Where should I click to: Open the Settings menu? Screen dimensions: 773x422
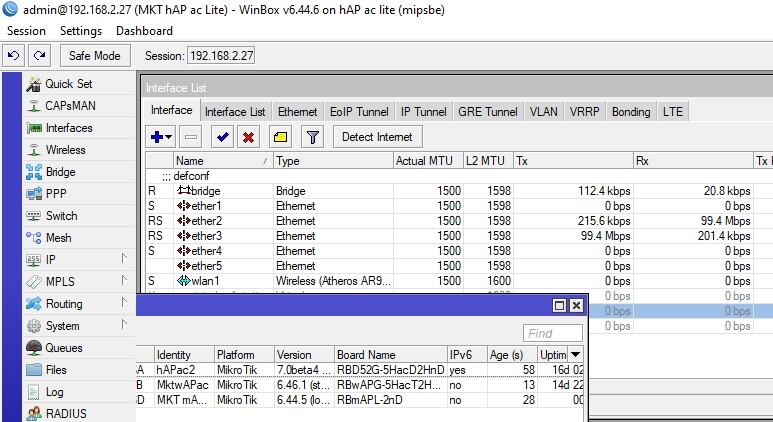tap(81, 31)
